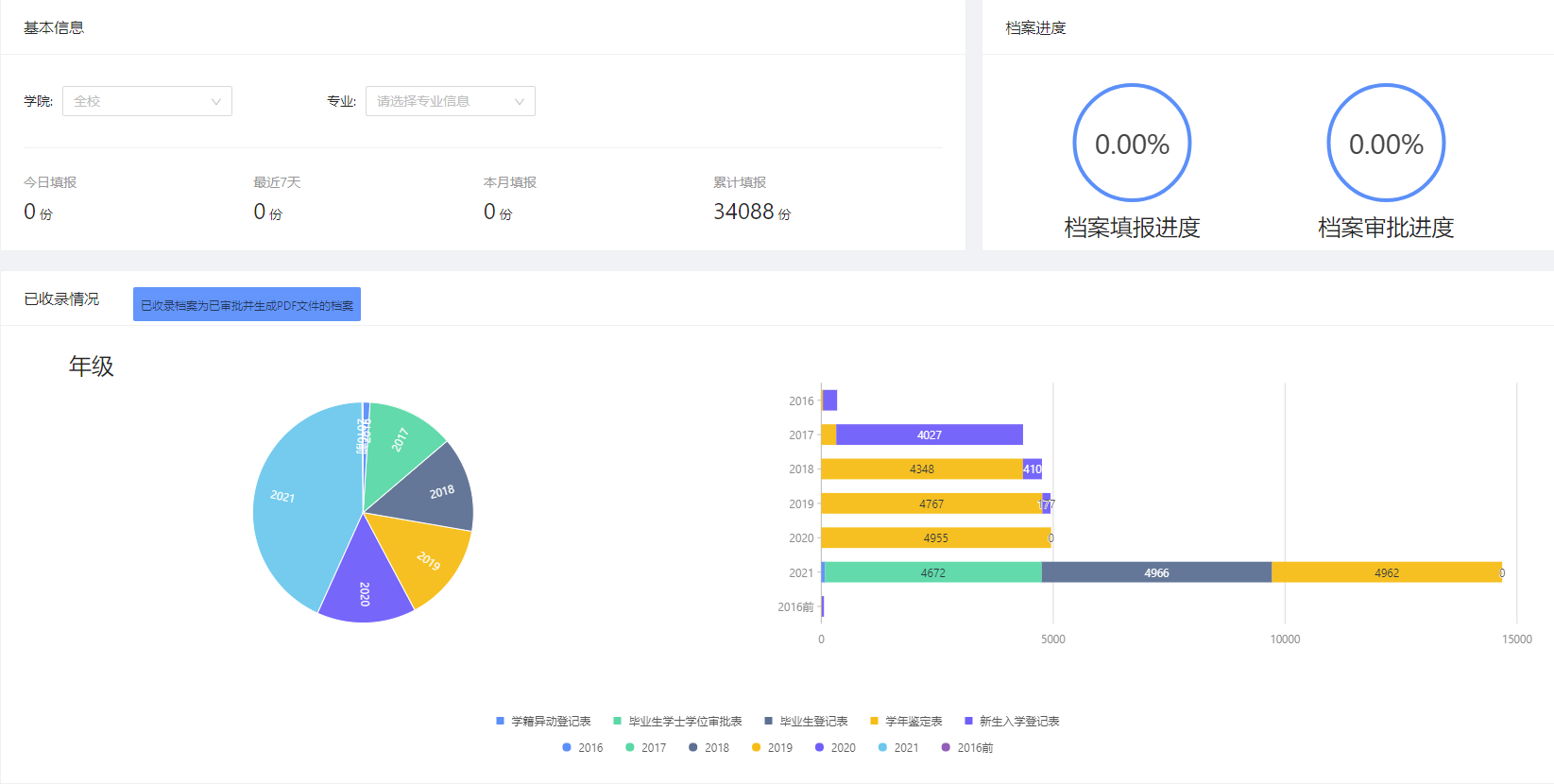Viewport: 1554px width, 784px height.
Task: Click the purple bar in the 2016 row
Action: point(829,401)
